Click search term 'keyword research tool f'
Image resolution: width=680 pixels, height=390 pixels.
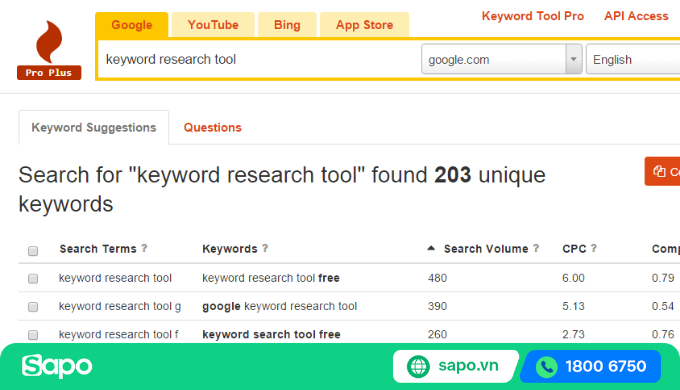pos(119,334)
